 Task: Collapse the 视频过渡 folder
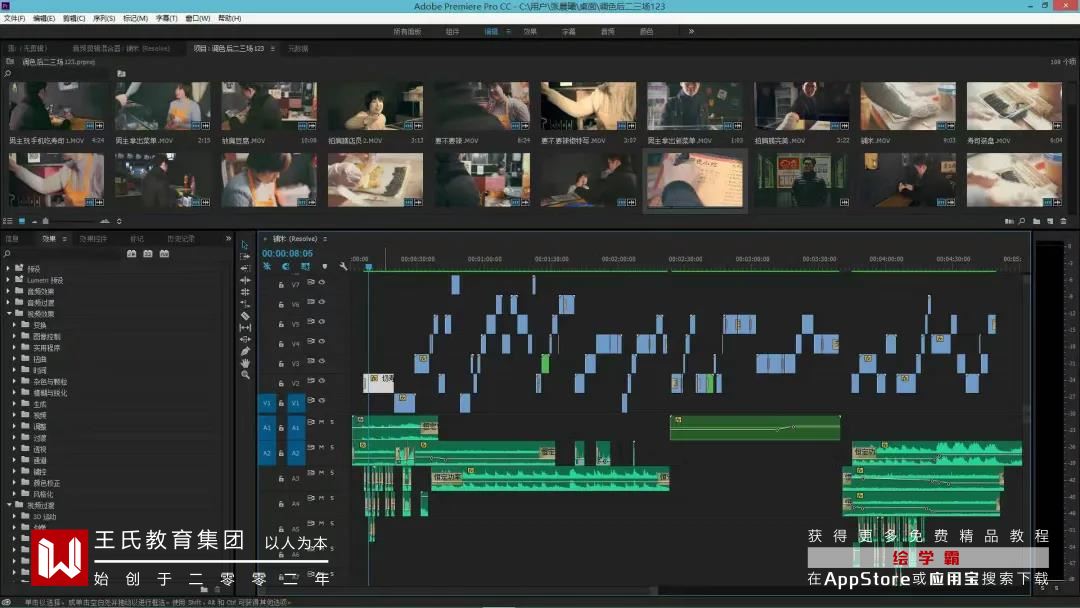click(x=9, y=505)
